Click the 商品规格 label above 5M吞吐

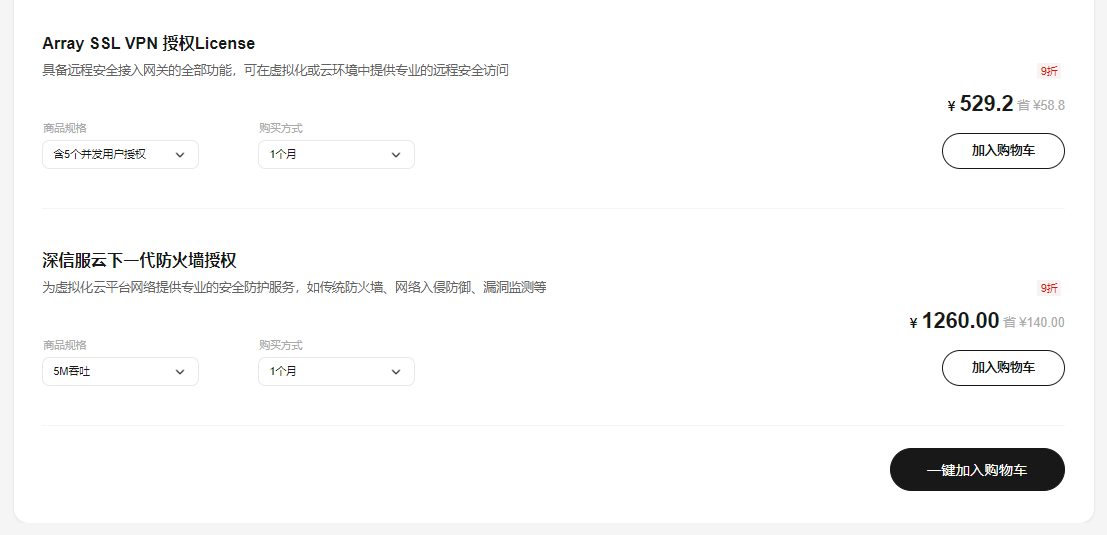coord(64,345)
